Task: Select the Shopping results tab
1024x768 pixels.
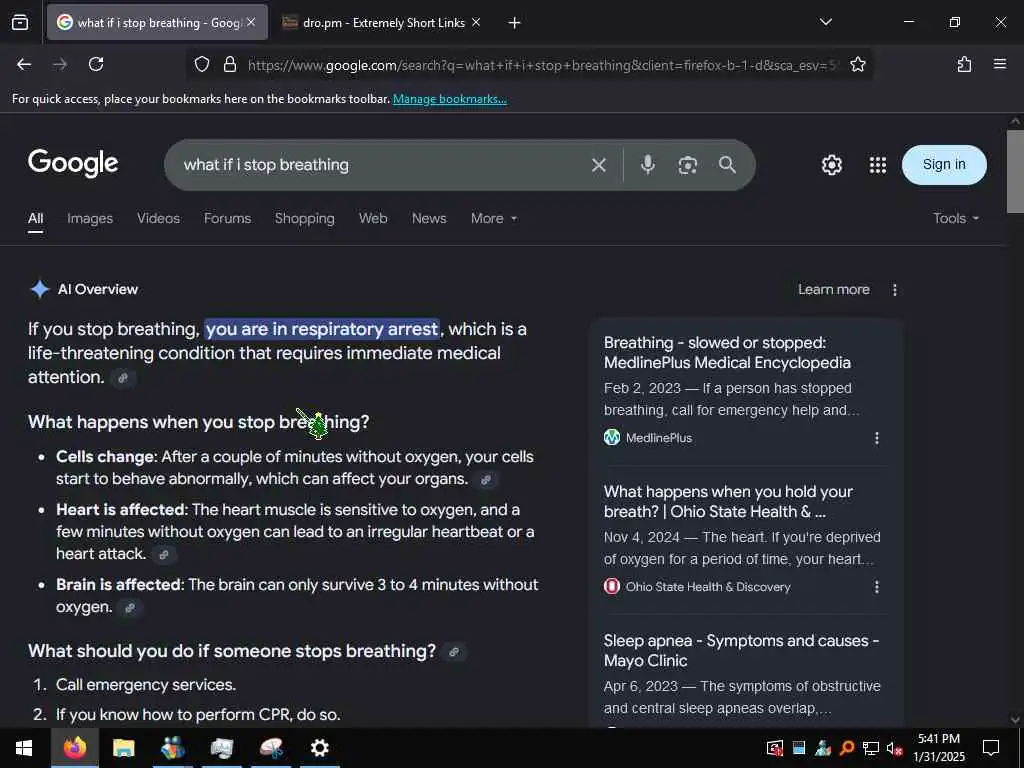Action: point(304,218)
